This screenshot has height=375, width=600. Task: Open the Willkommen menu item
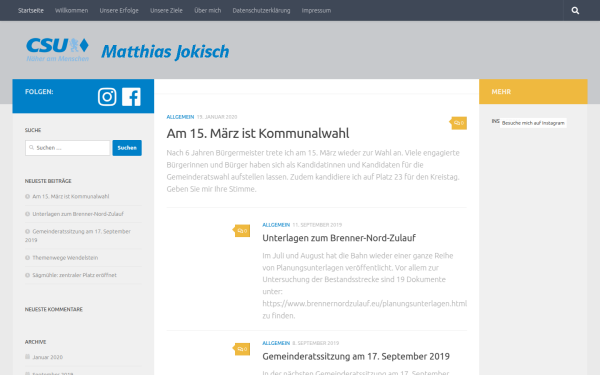pyautogui.click(x=72, y=10)
